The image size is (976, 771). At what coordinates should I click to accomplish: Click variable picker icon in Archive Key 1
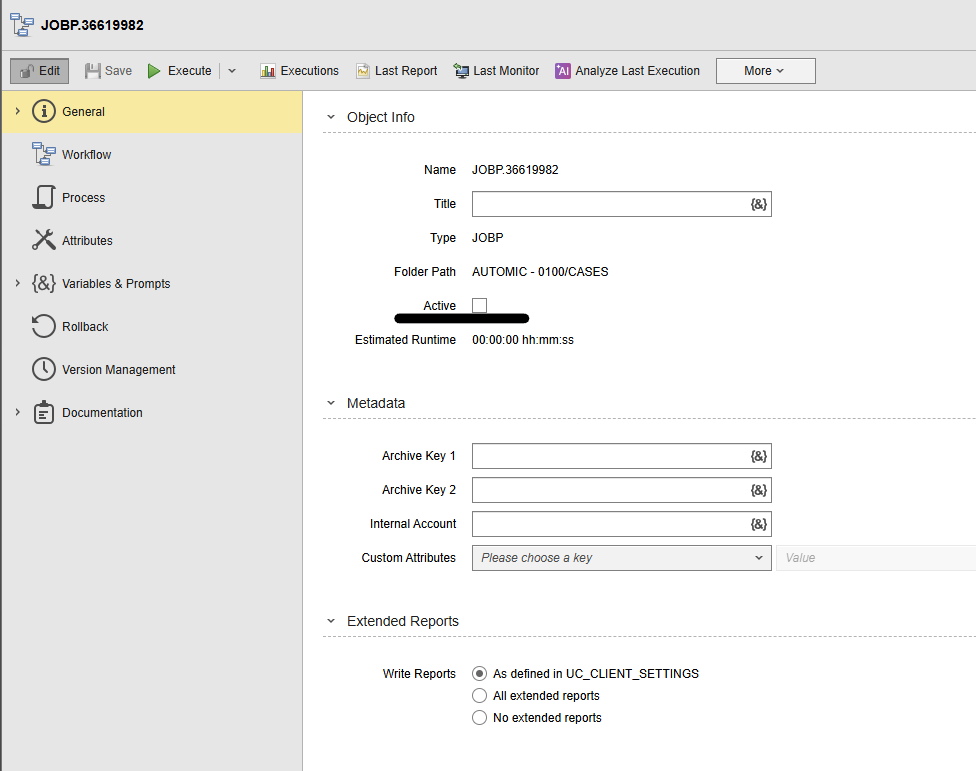pos(758,456)
